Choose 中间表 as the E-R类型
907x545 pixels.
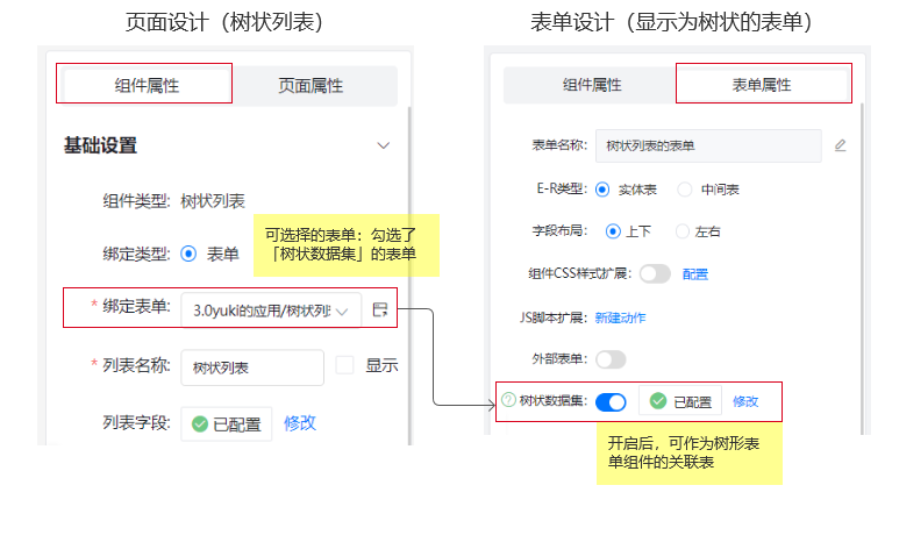click(x=685, y=189)
